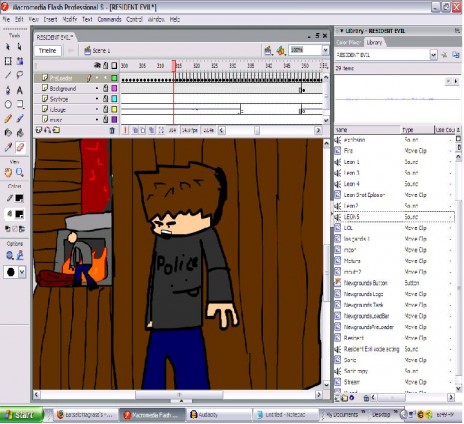Select the Eraser tool
Screen dimensions: 464x424
point(20,147)
